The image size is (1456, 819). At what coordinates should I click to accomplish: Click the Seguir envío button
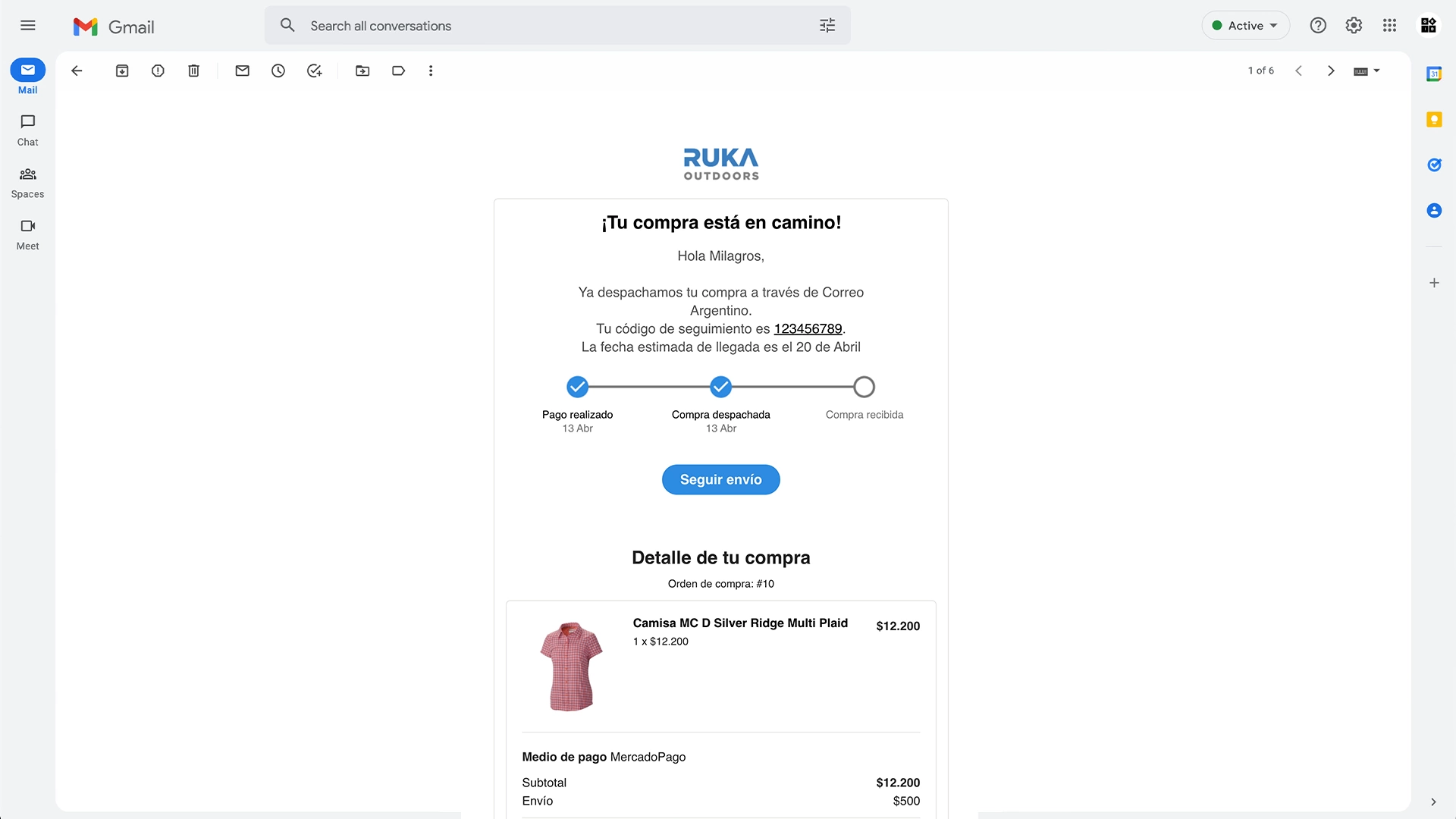point(720,479)
